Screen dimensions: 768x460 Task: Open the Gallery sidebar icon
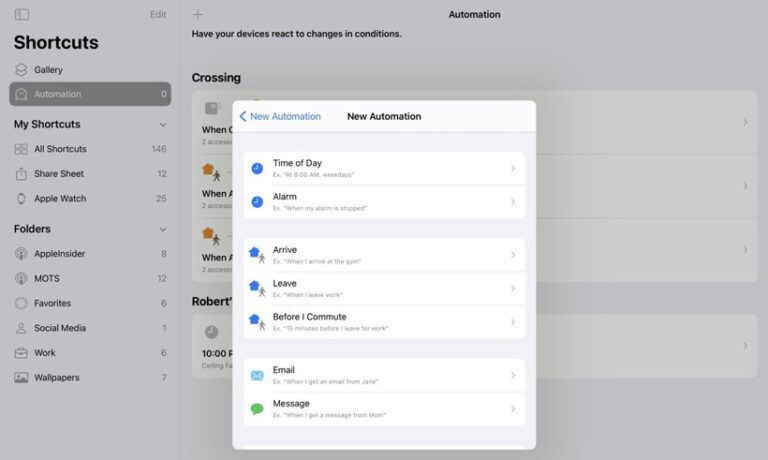tap(21, 70)
